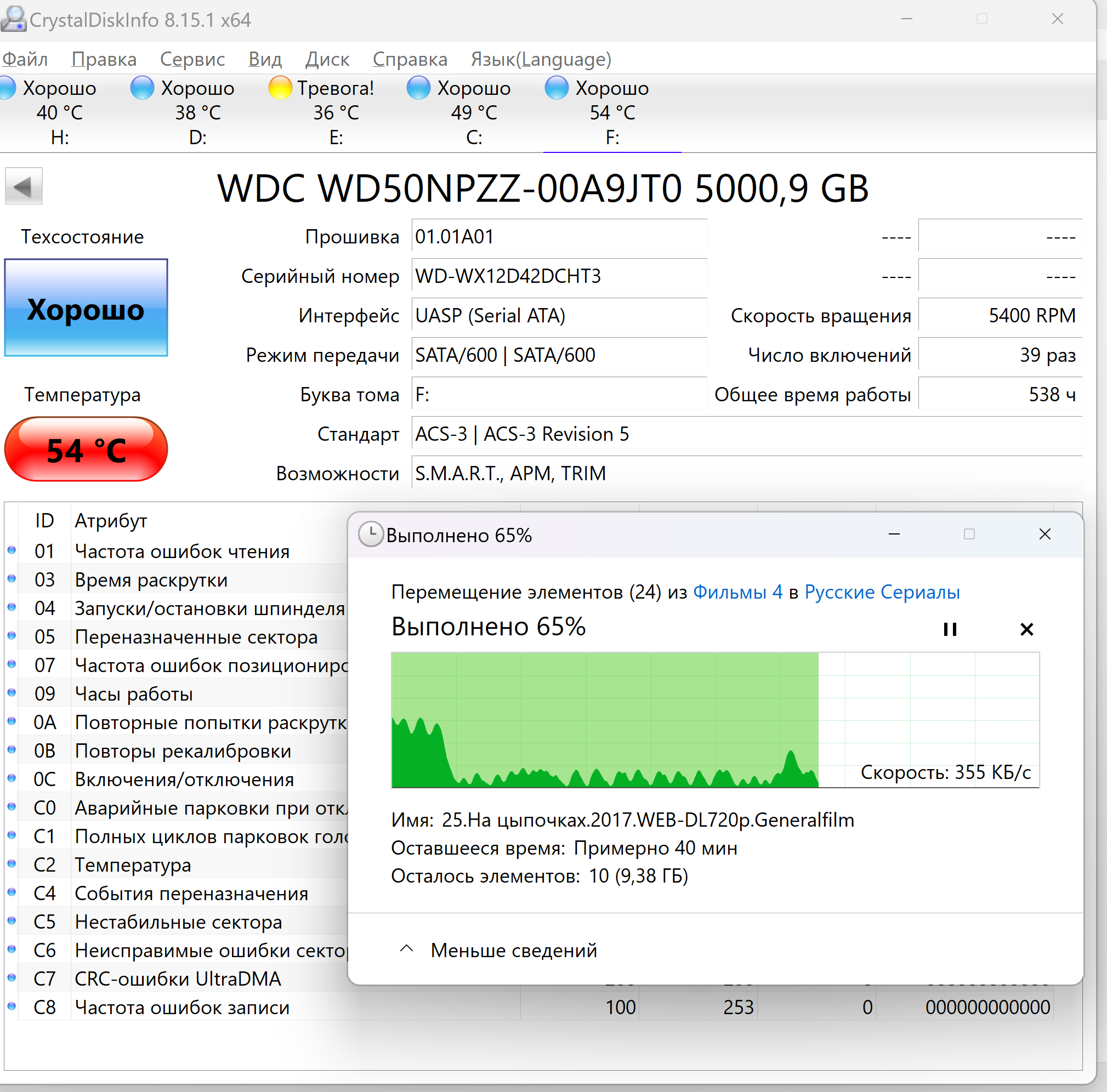Pause the file move operation
Screen dimensions: 1107x1092
tap(950, 629)
